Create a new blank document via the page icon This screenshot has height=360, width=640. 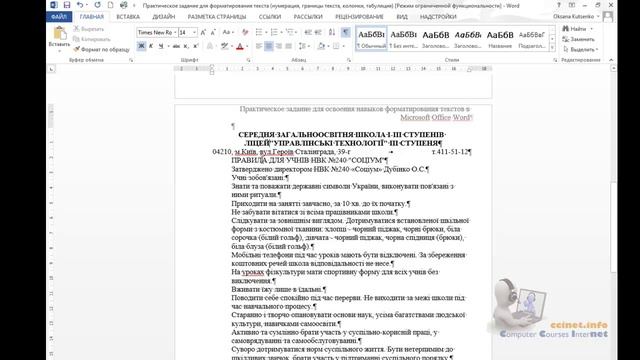tap(110, 5)
